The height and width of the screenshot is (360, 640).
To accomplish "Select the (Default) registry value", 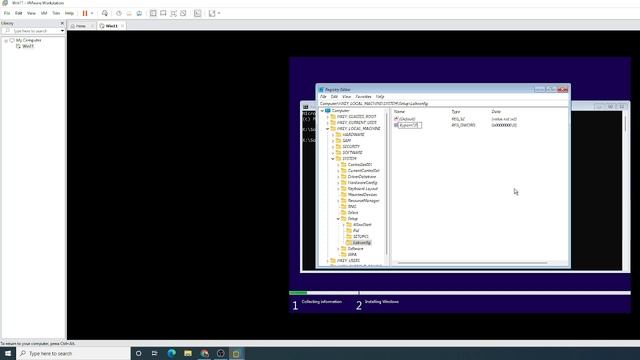I will pyautogui.click(x=407, y=119).
